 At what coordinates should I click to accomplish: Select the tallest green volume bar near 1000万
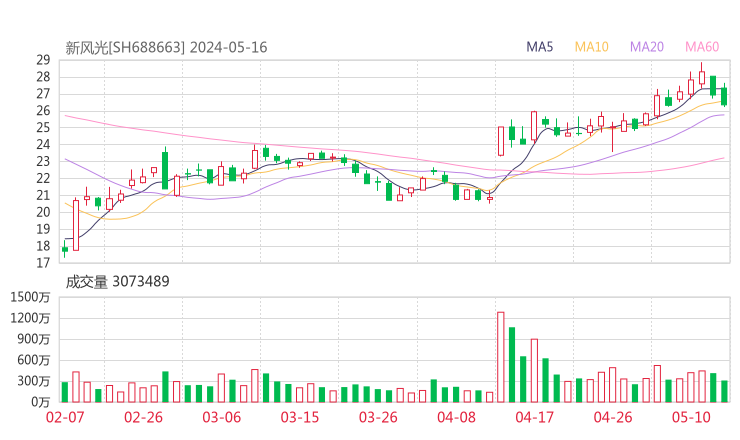tap(512, 365)
